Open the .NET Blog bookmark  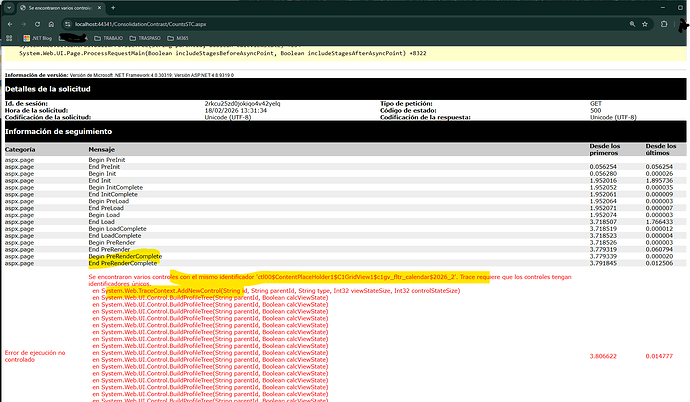coord(38,38)
